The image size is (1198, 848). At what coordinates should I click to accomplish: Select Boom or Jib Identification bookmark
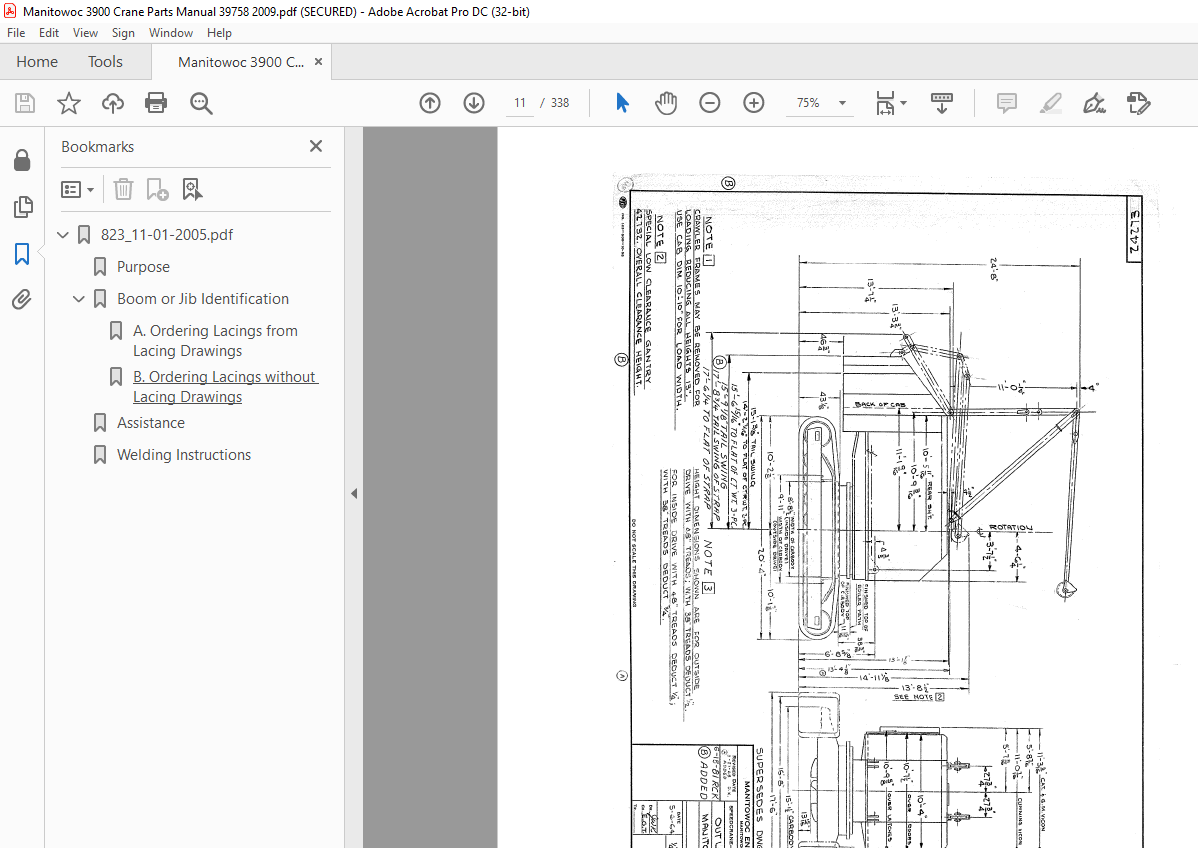click(202, 299)
